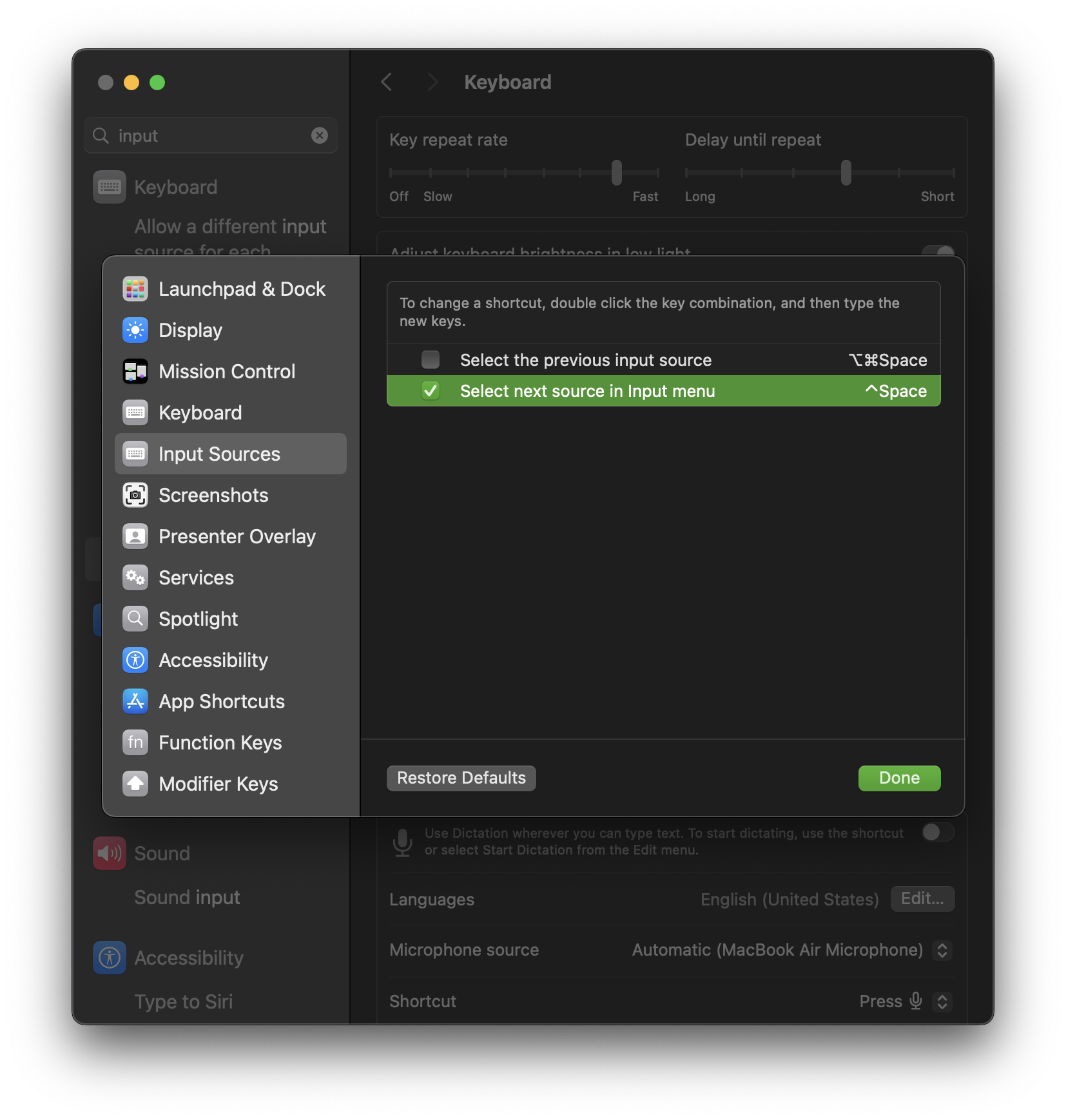Adjust the Delay until repeat slider
Image resolution: width=1066 pixels, height=1120 pixels.
(846, 173)
